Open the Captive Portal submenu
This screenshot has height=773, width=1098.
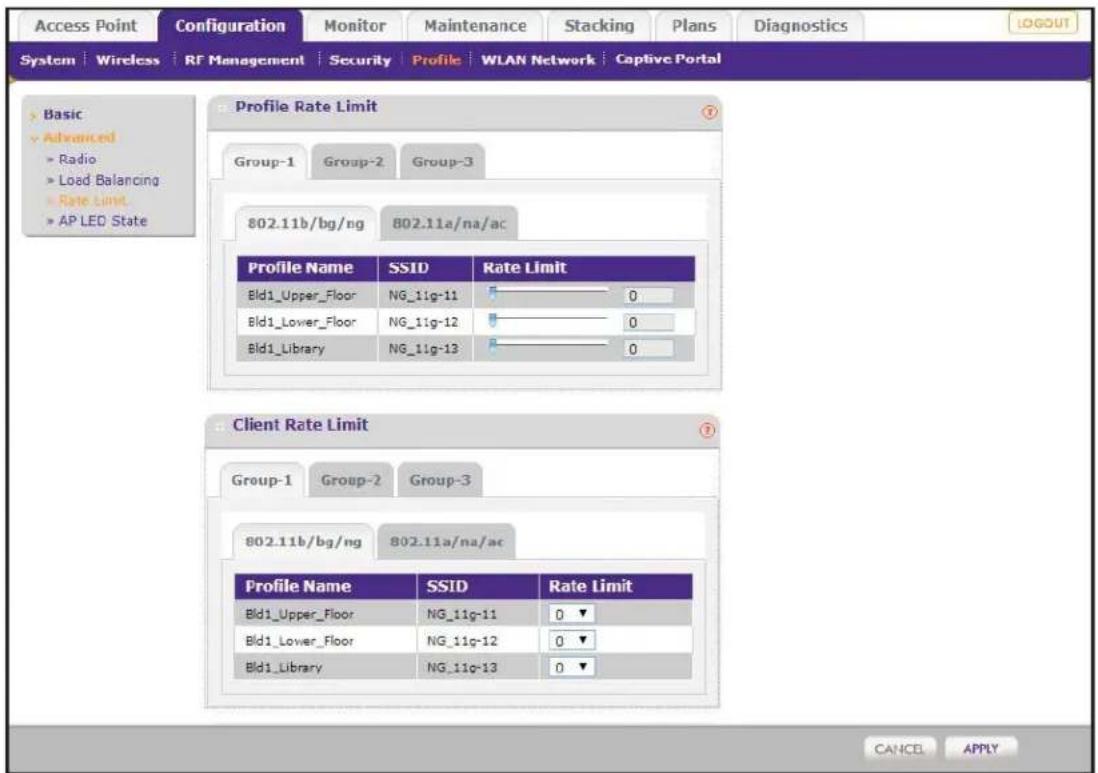(668, 60)
